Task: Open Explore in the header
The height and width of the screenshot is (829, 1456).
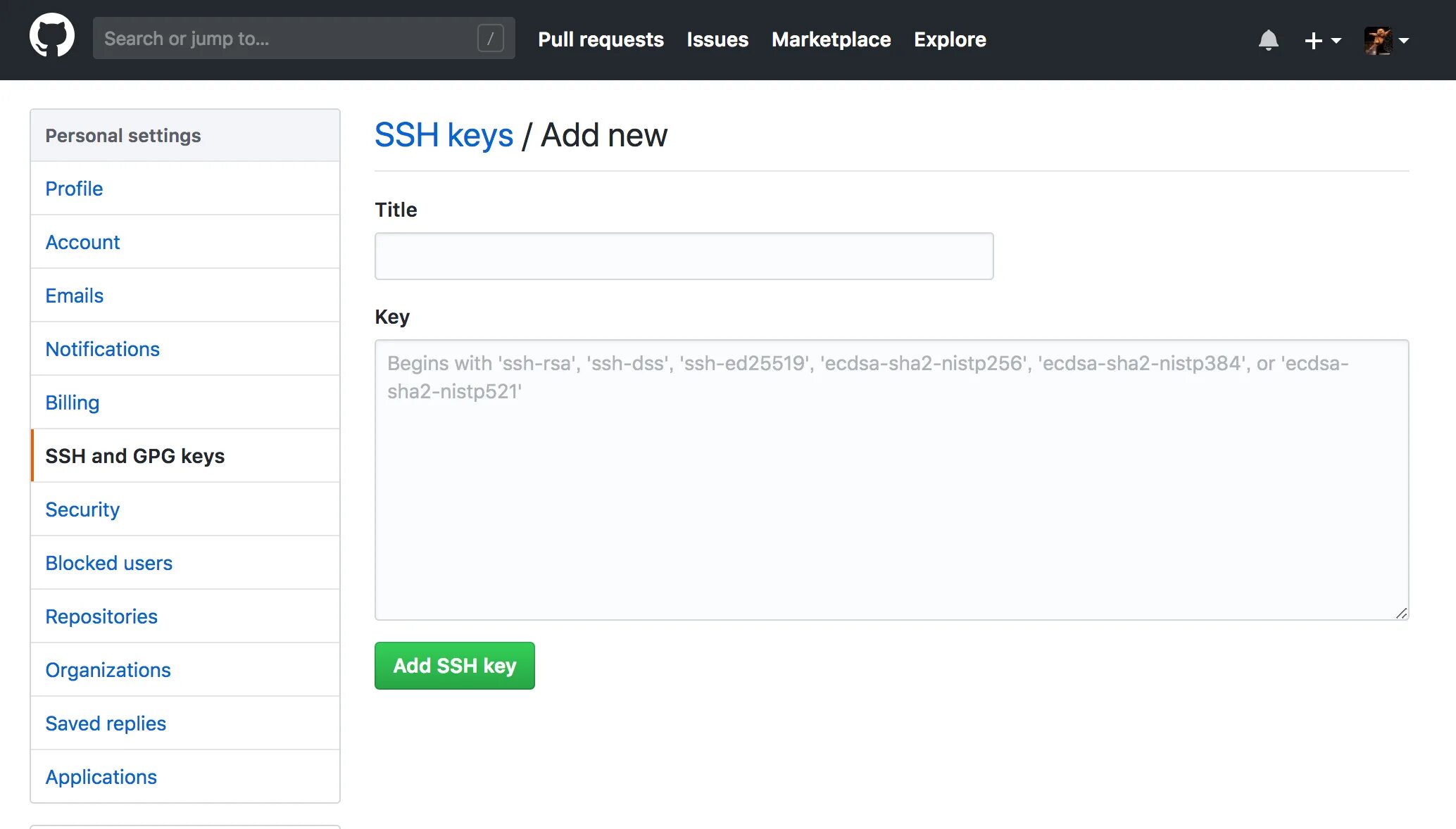Action: pos(949,39)
